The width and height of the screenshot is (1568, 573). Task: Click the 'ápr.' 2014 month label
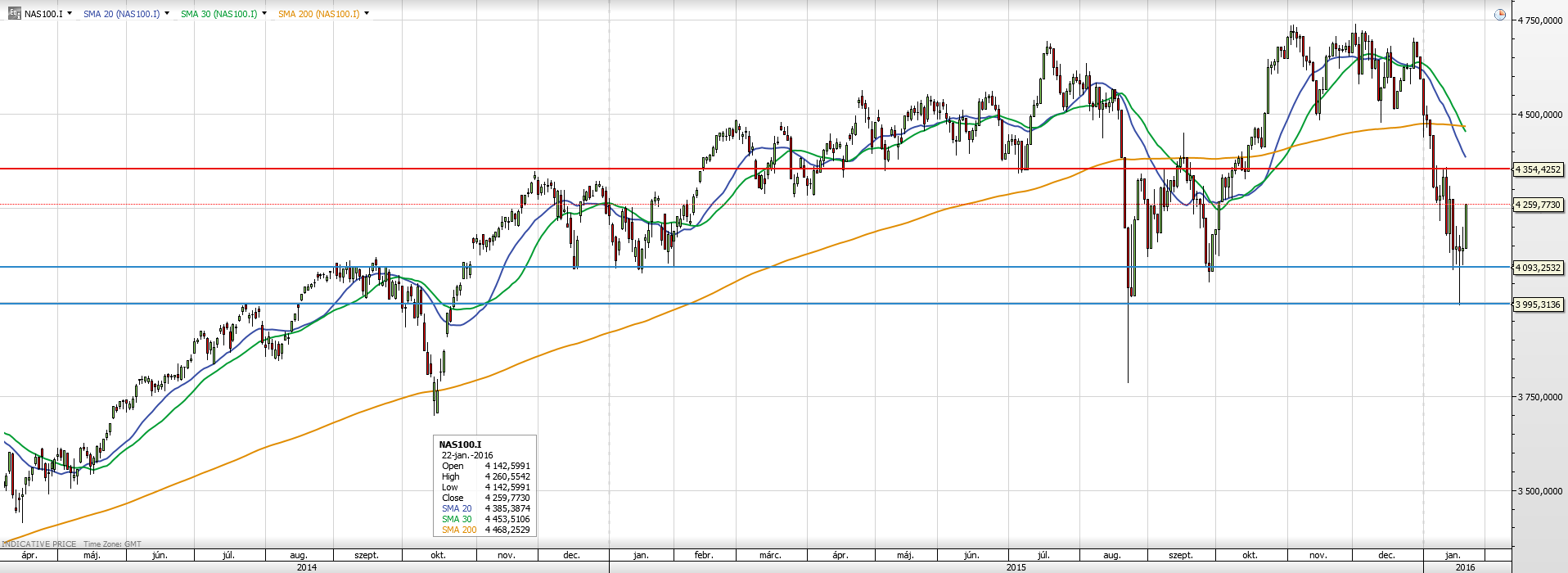pyautogui.click(x=29, y=555)
